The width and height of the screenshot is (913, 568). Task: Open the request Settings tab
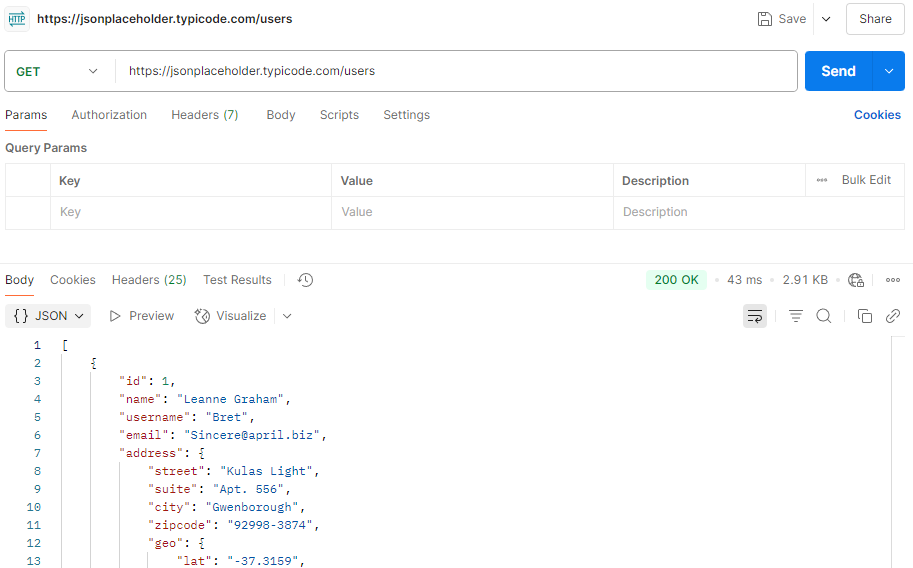pos(406,115)
